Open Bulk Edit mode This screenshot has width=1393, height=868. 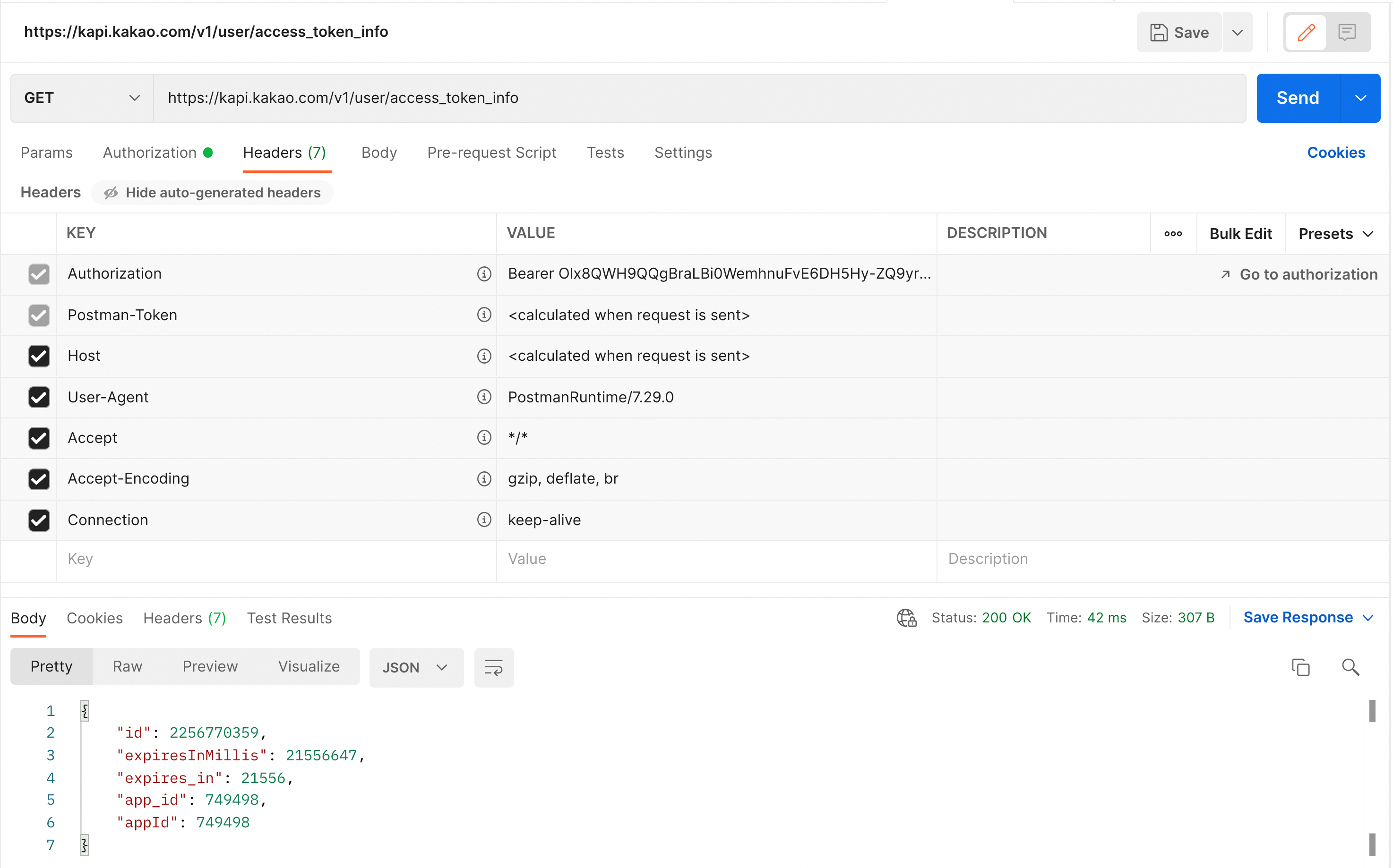pos(1241,234)
